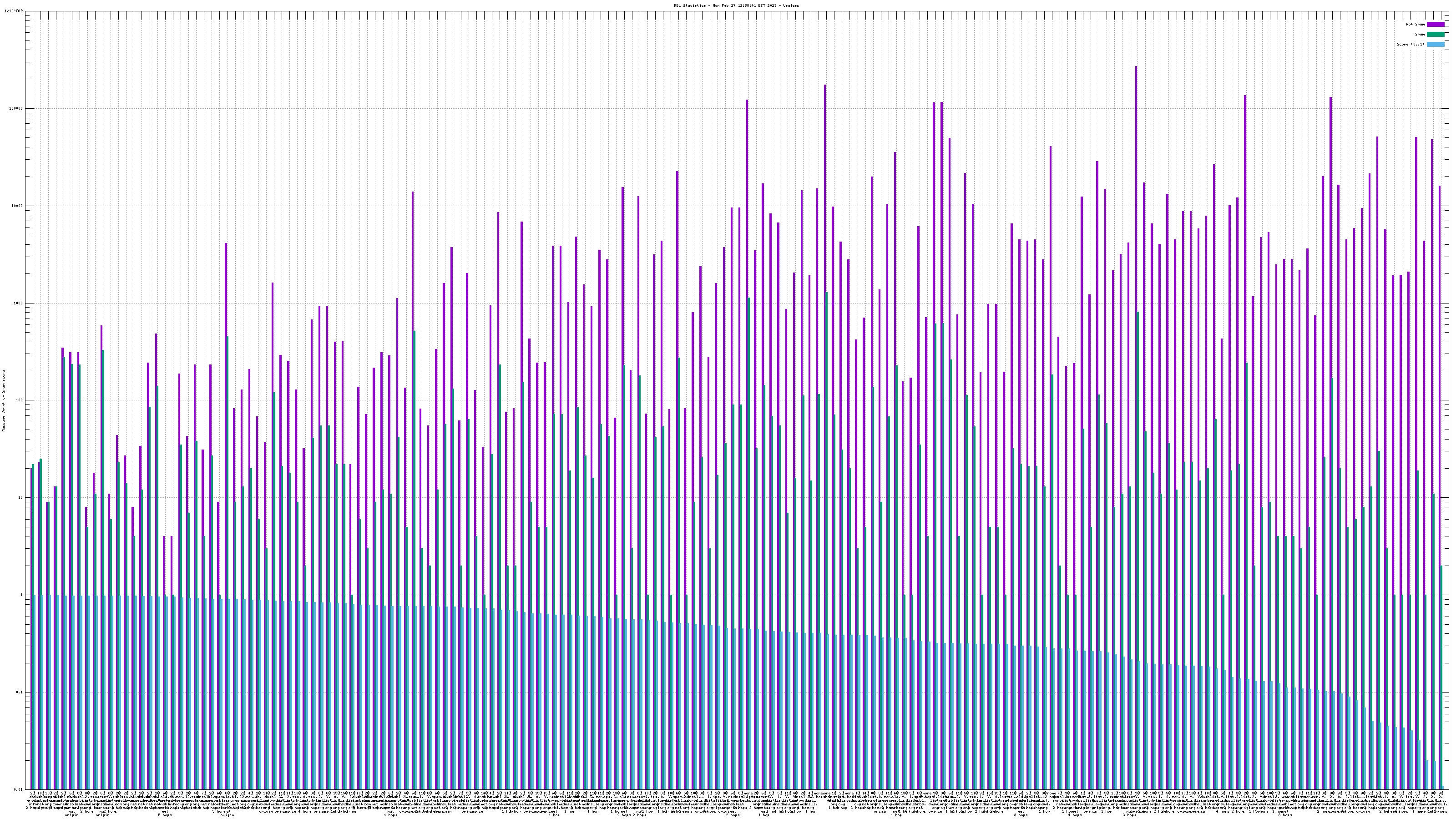The image size is (1456, 819).
Task: Click the 0.01 y-axis tick label
Action: (x=19, y=789)
